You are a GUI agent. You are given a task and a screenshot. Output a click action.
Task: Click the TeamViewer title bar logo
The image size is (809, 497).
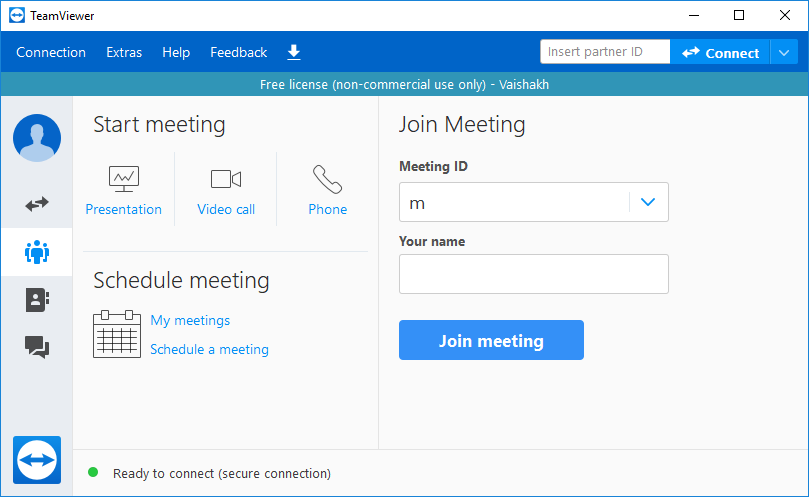click(17, 15)
